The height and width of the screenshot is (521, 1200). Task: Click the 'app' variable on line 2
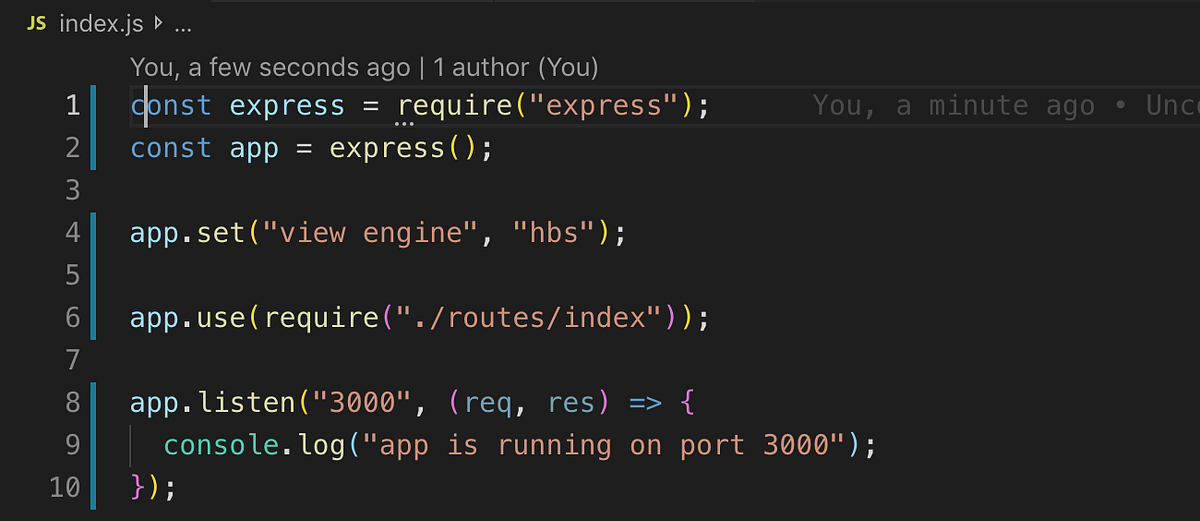pos(254,149)
